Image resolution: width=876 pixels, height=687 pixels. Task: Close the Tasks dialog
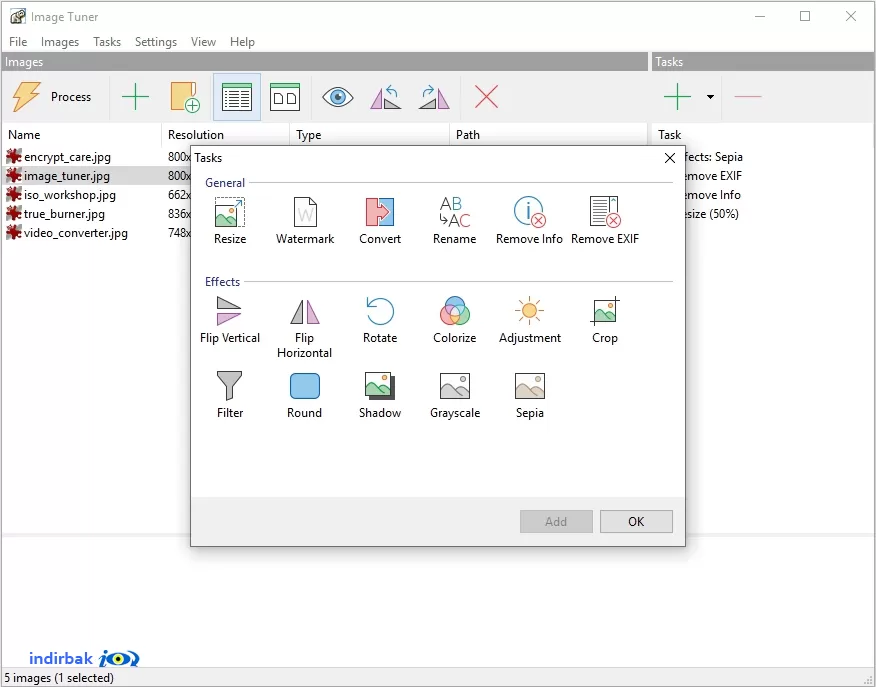[670, 158]
